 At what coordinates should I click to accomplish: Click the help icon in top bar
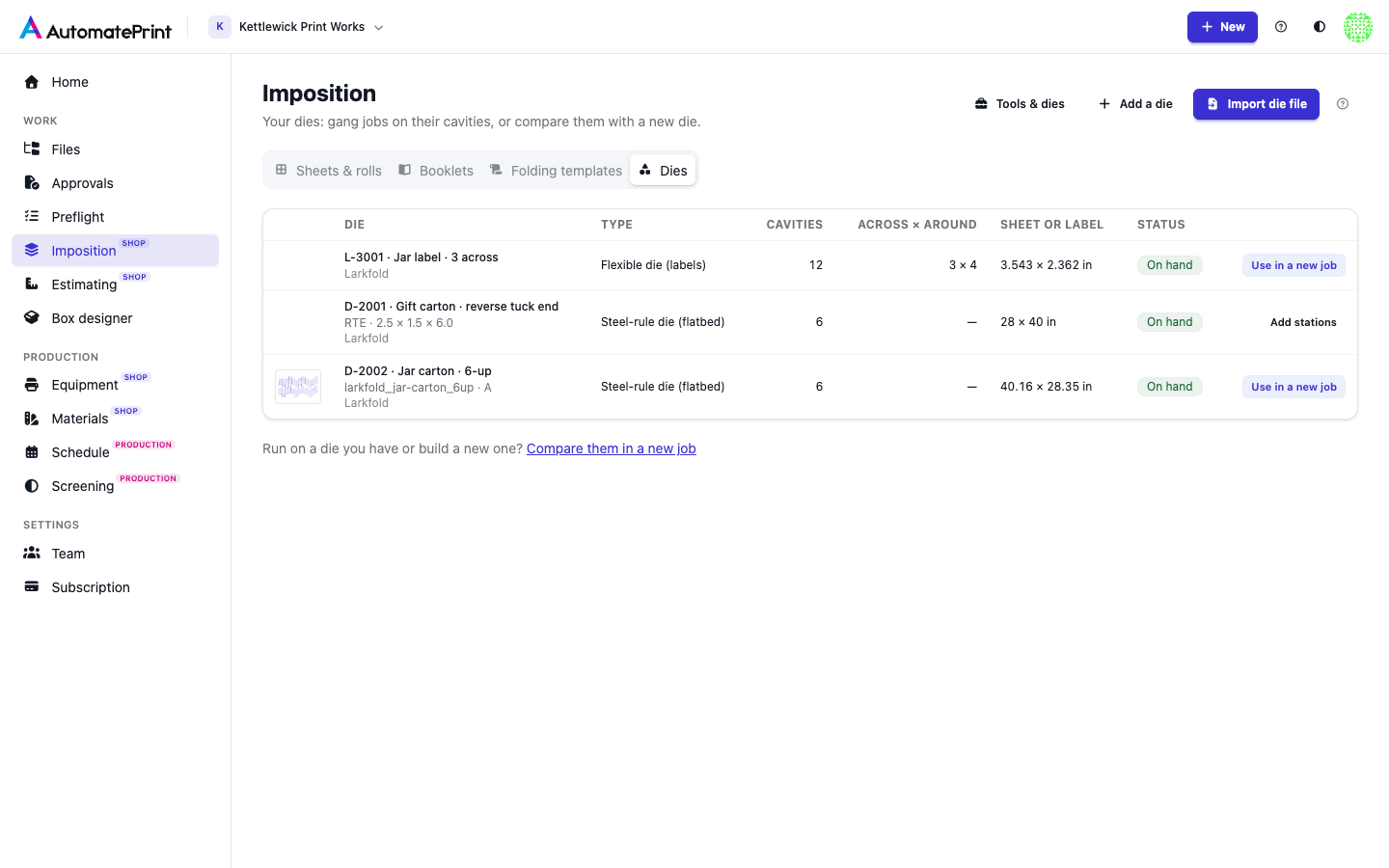pos(1281,27)
